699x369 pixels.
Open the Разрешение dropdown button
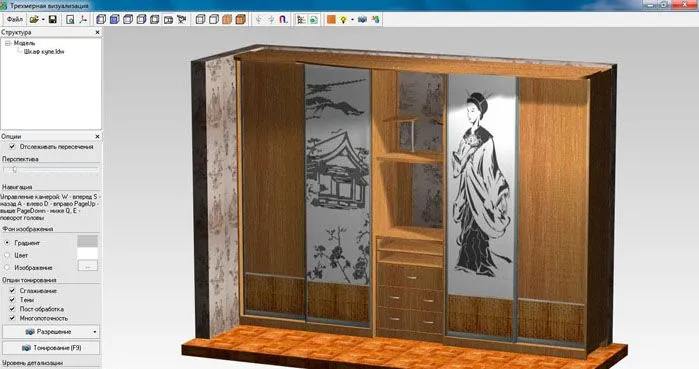51,332
